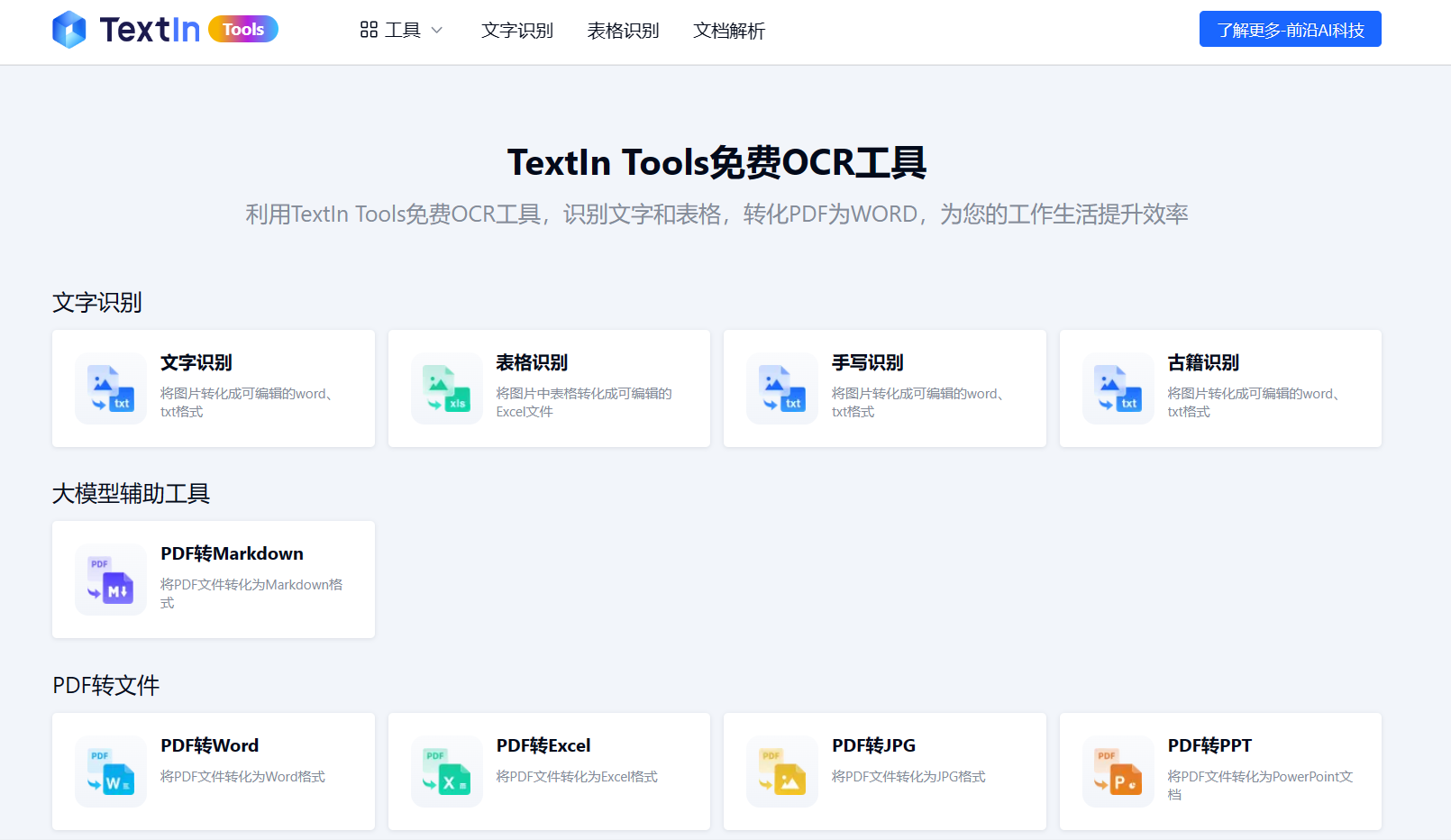Switch to 文档解析 in the navigation bar
1451x840 pixels.
pyautogui.click(x=729, y=31)
